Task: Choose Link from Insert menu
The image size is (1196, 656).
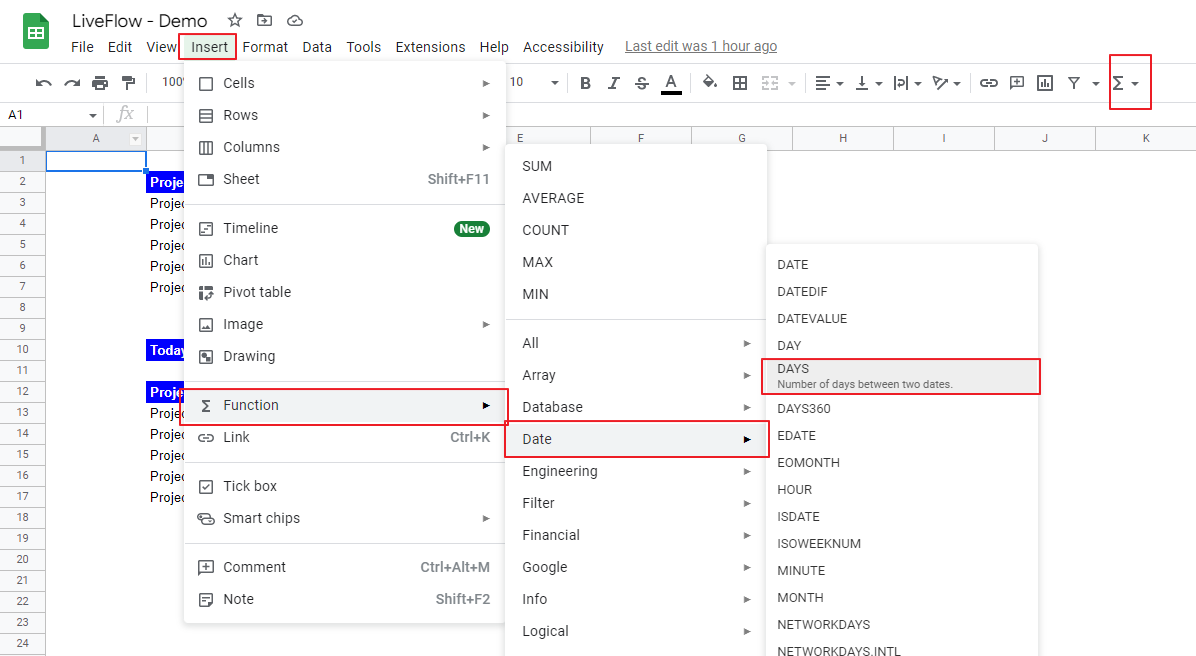Action: pos(344,437)
